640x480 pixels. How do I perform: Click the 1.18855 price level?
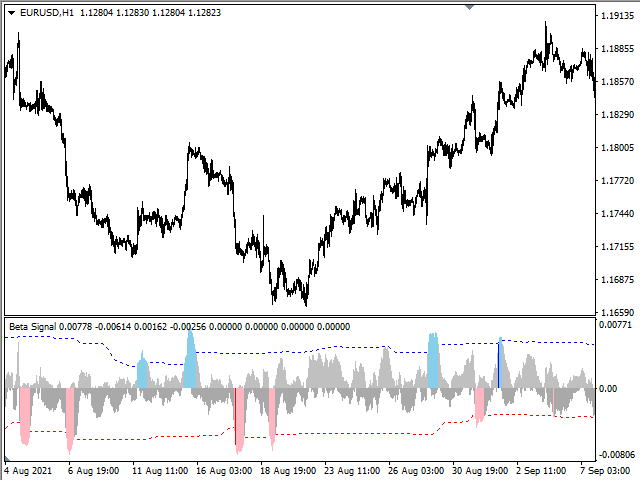pyautogui.click(x=618, y=49)
